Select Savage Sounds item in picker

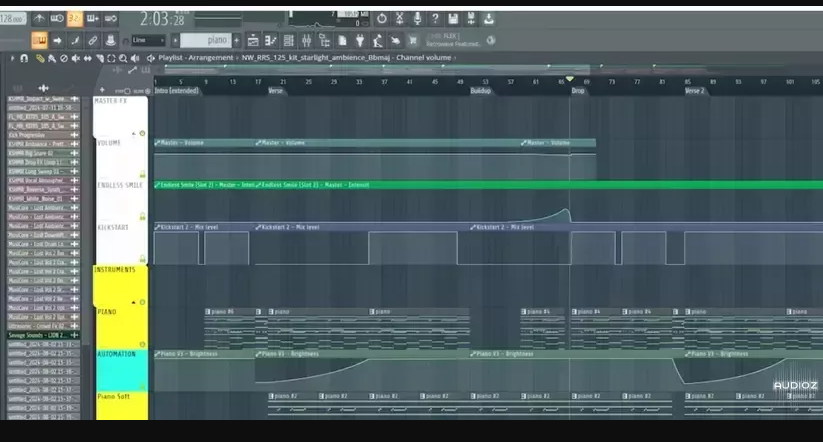point(43,335)
